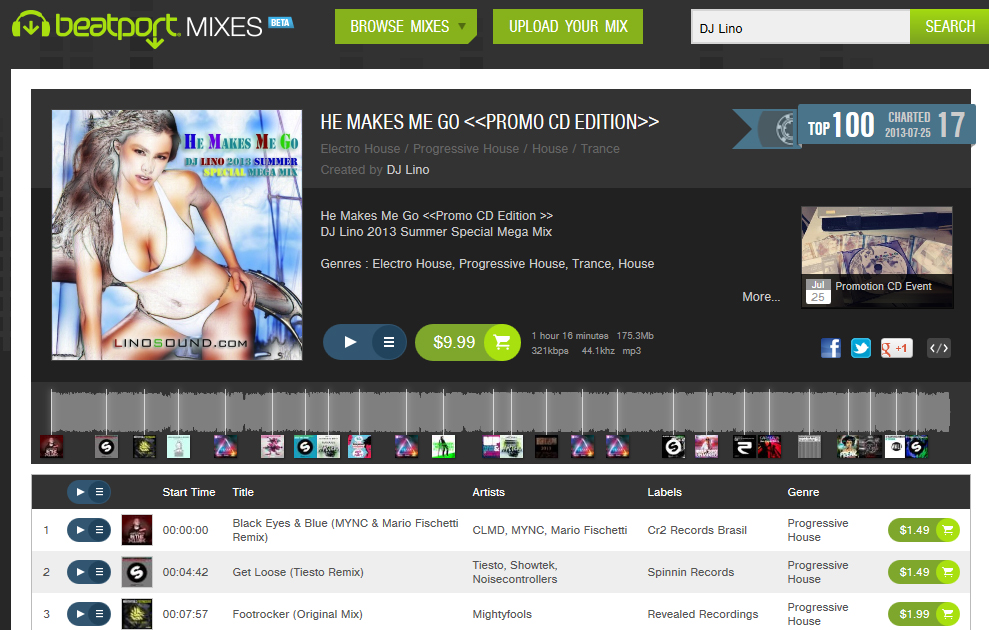The image size is (989, 630).
Task: Open the Footrocker track artwork
Action: [137, 614]
